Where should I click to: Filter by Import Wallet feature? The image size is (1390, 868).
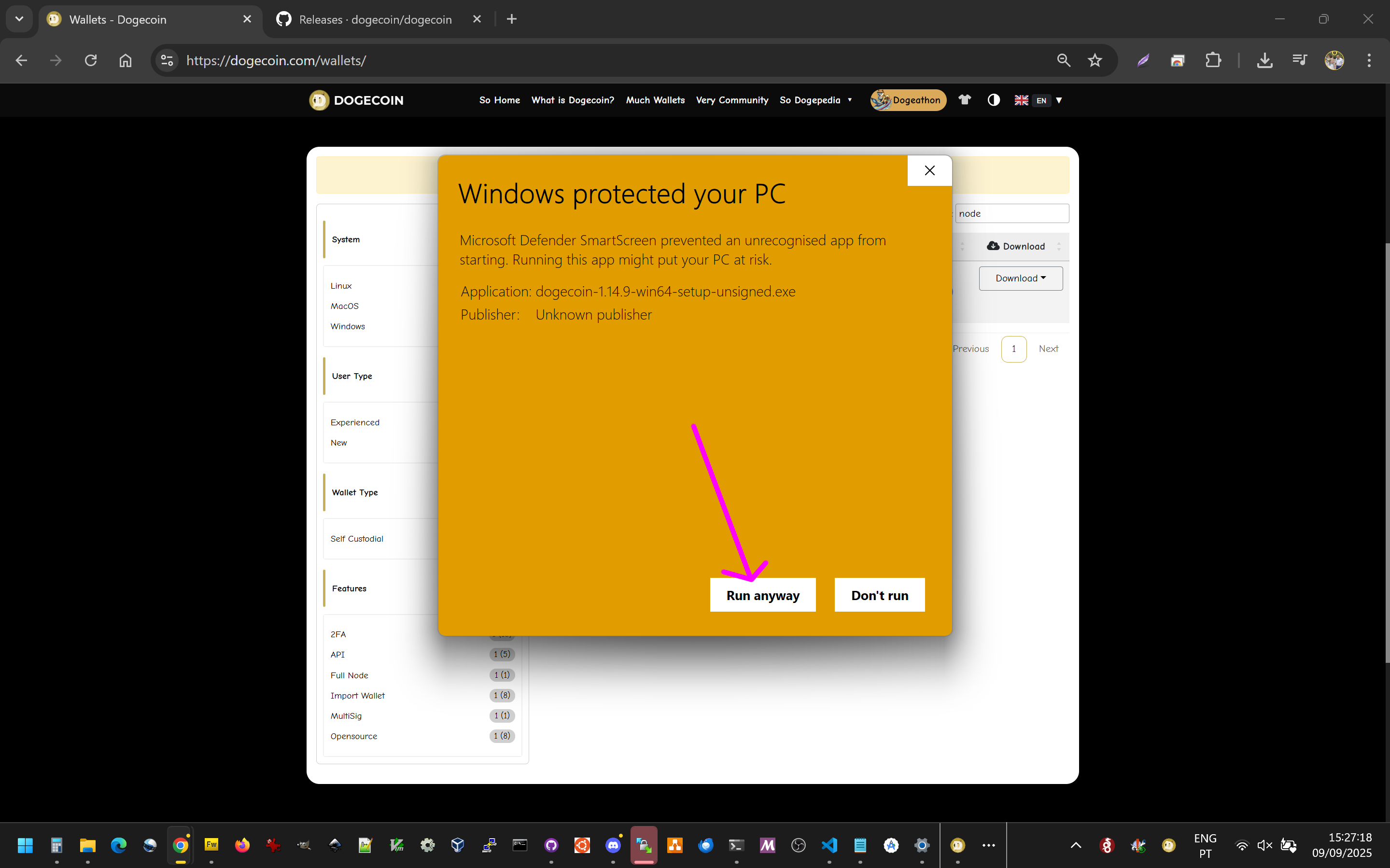[358, 695]
